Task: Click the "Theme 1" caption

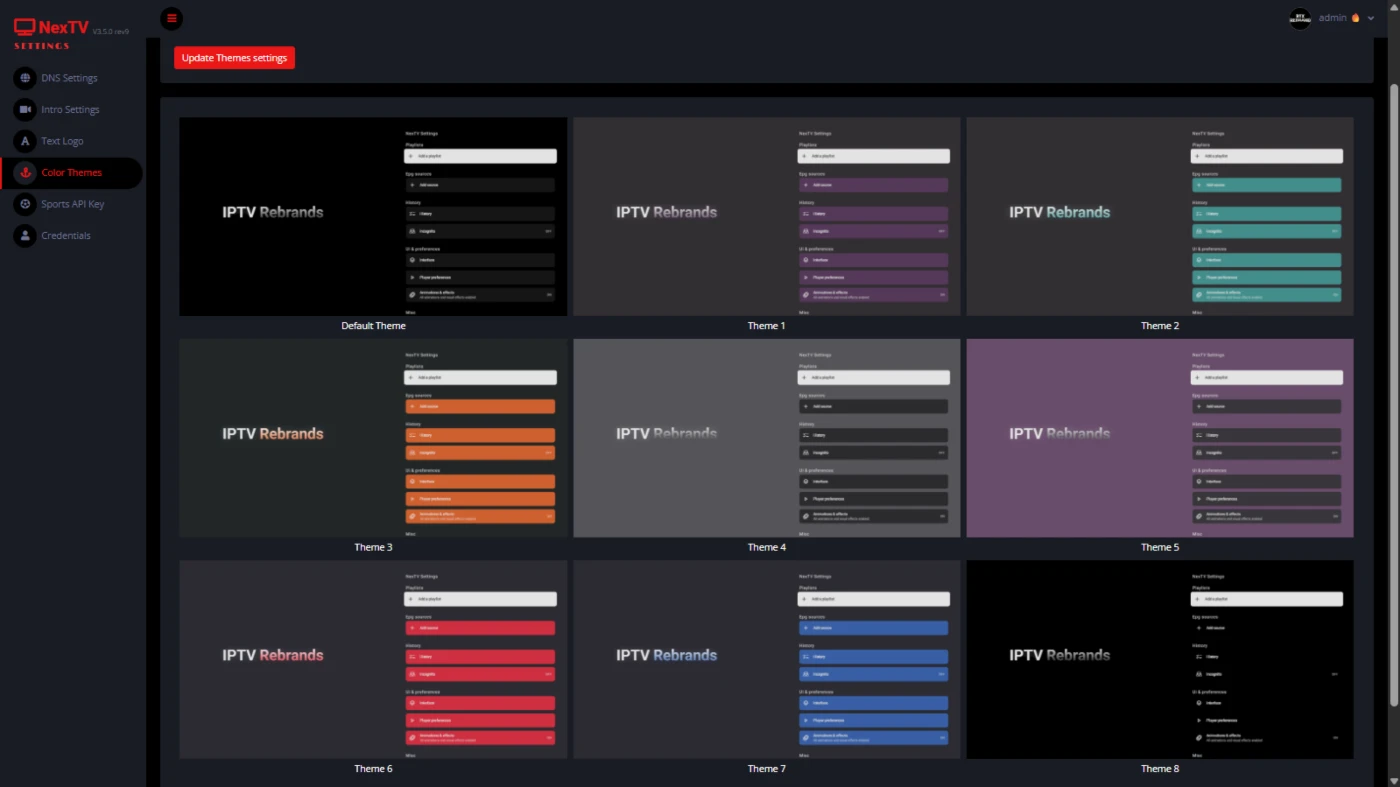Action: (x=767, y=326)
